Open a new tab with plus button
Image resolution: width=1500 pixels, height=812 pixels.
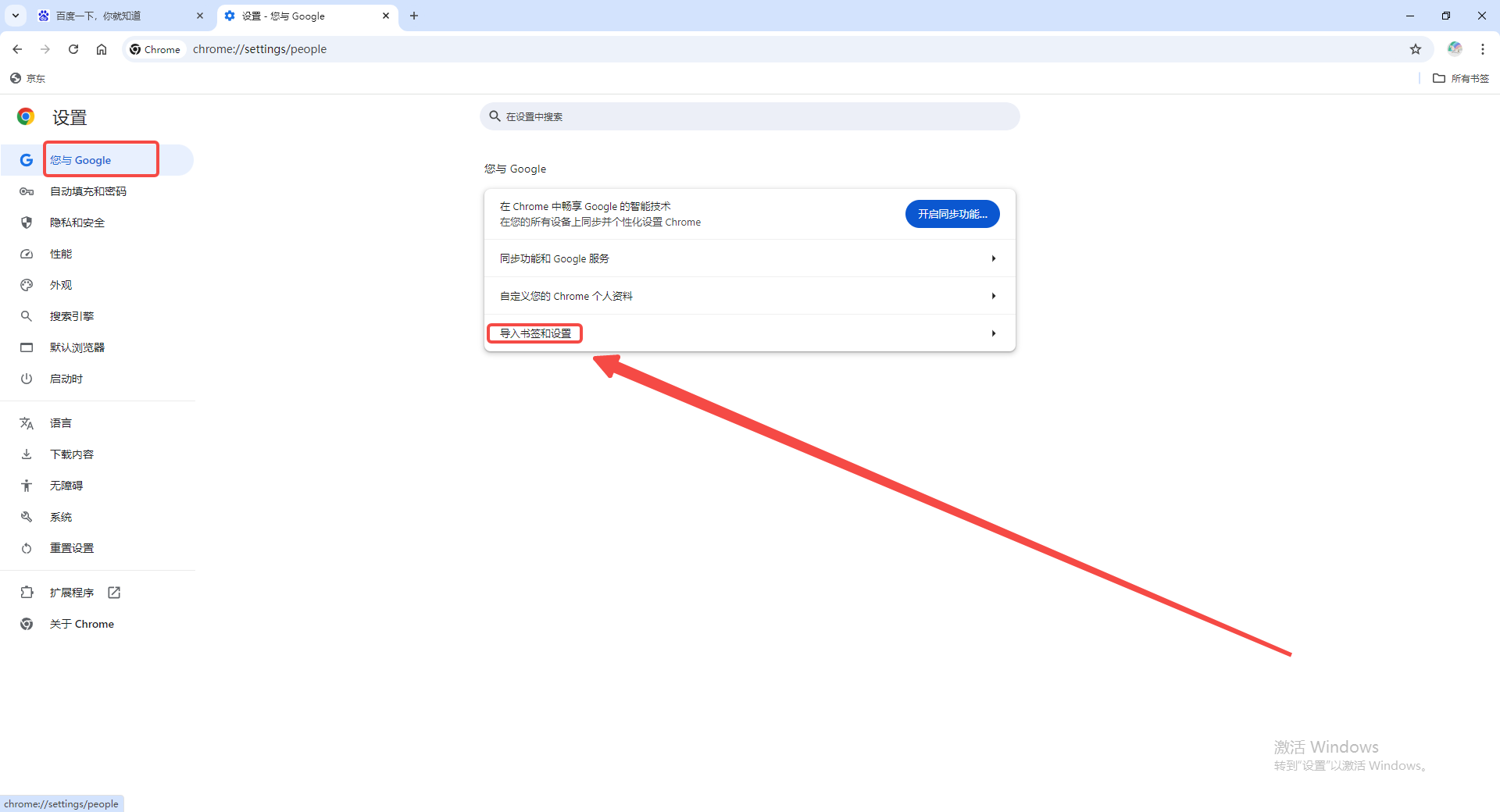click(414, 16)
